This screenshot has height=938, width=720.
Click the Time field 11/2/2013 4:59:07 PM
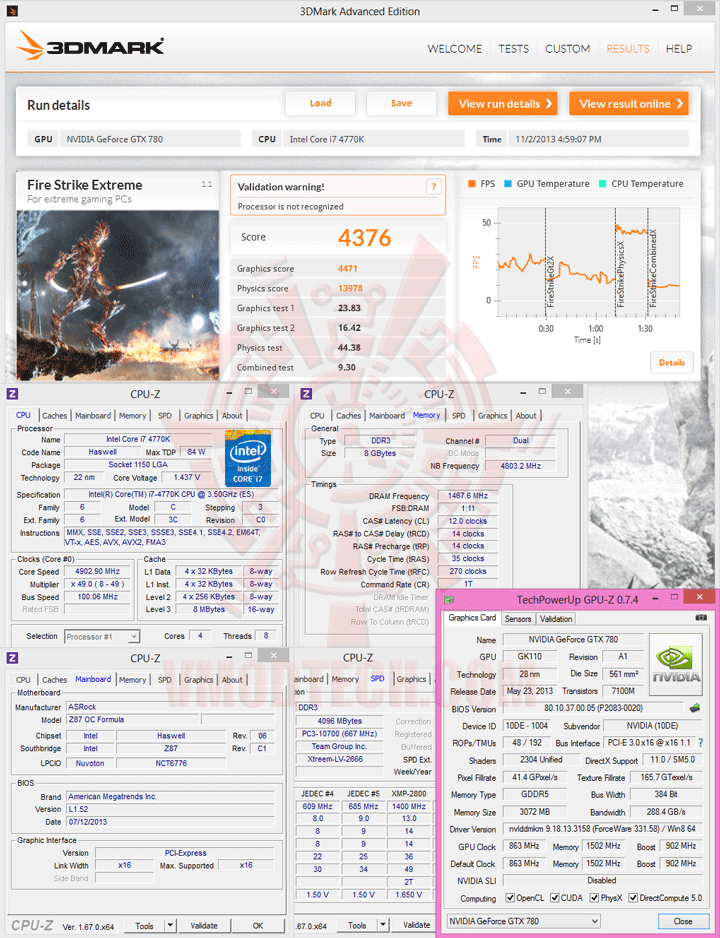tap(598, 139)
